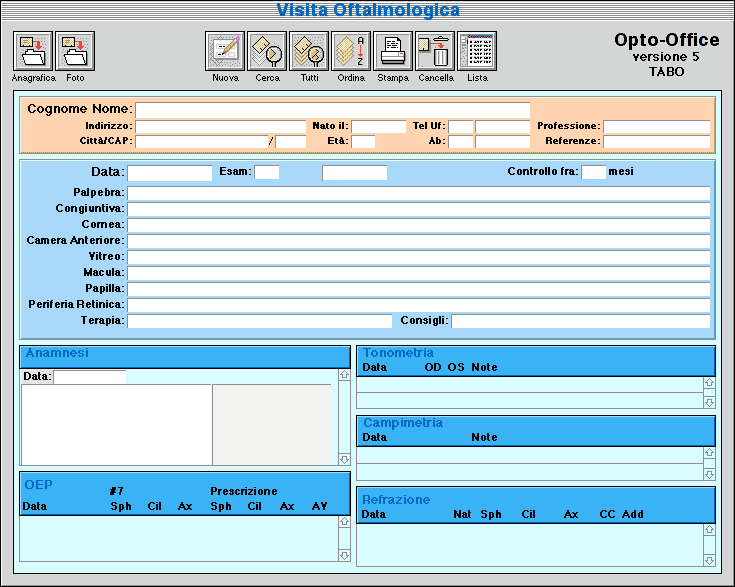The image size is (735, 587).
Task: Click the Controllo fra mesi field
Action: pos(593,172)
